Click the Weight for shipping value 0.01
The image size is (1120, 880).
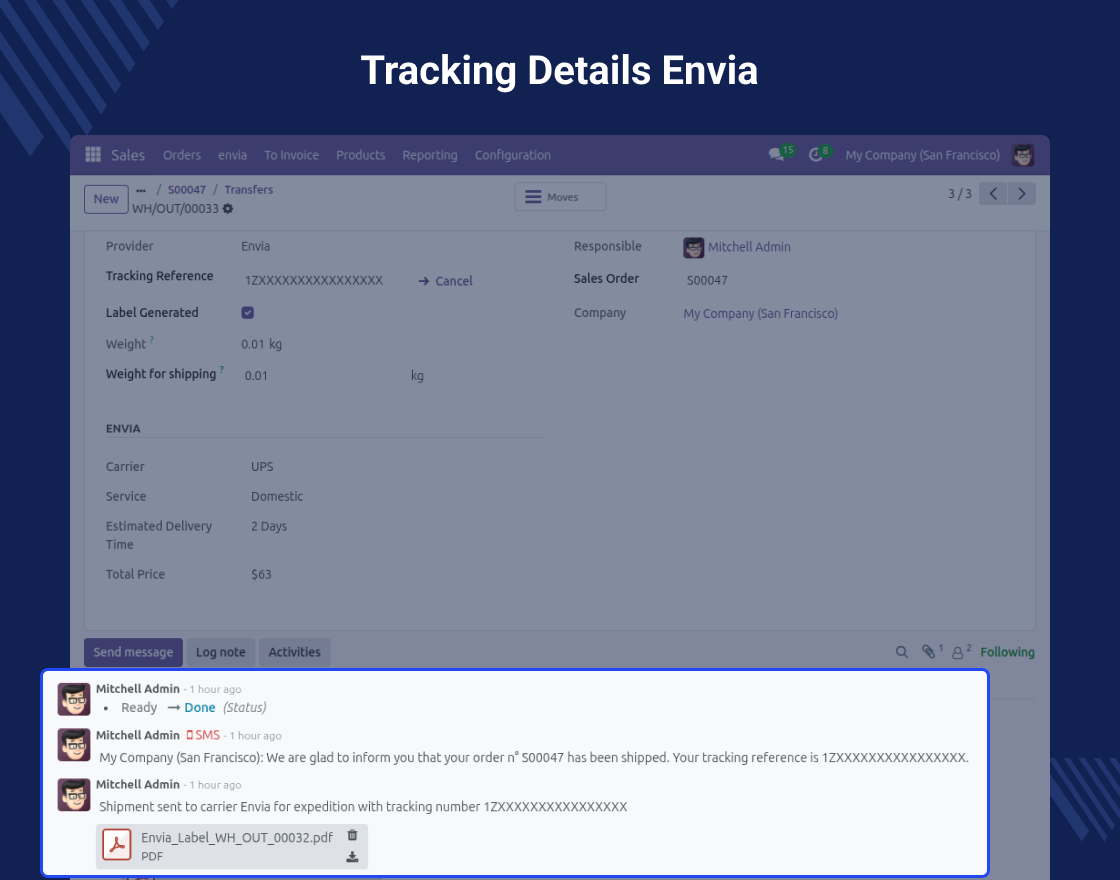pyautogui.click(x=256, y=376)
